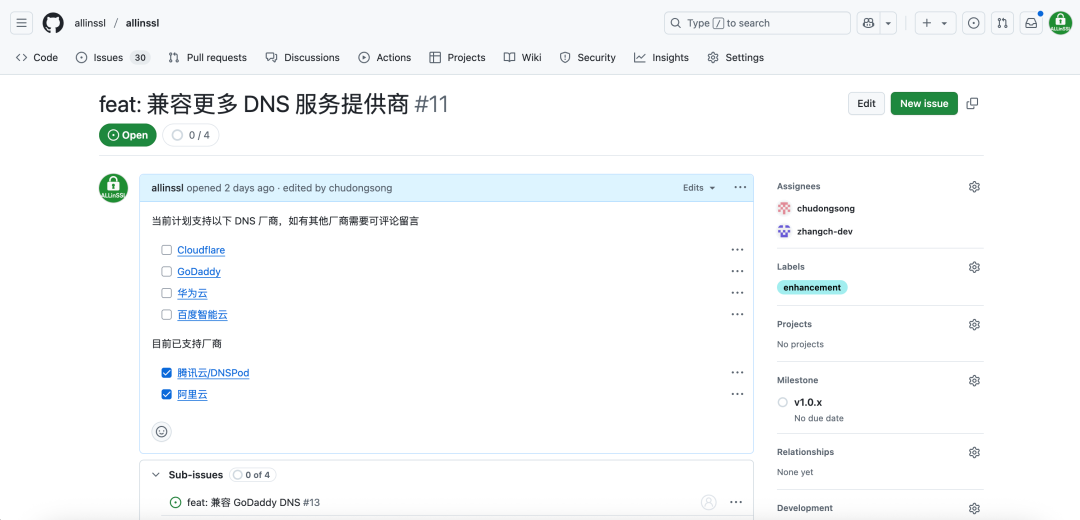Open the plus create-new menu

tap(935, 23)
